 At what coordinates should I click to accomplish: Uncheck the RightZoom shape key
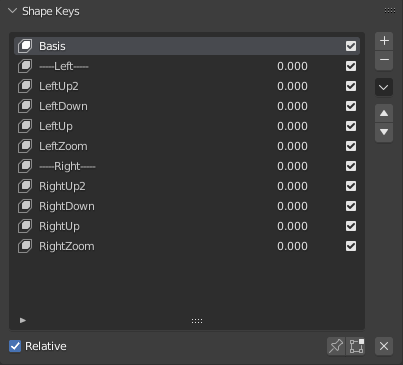[351, 246]
